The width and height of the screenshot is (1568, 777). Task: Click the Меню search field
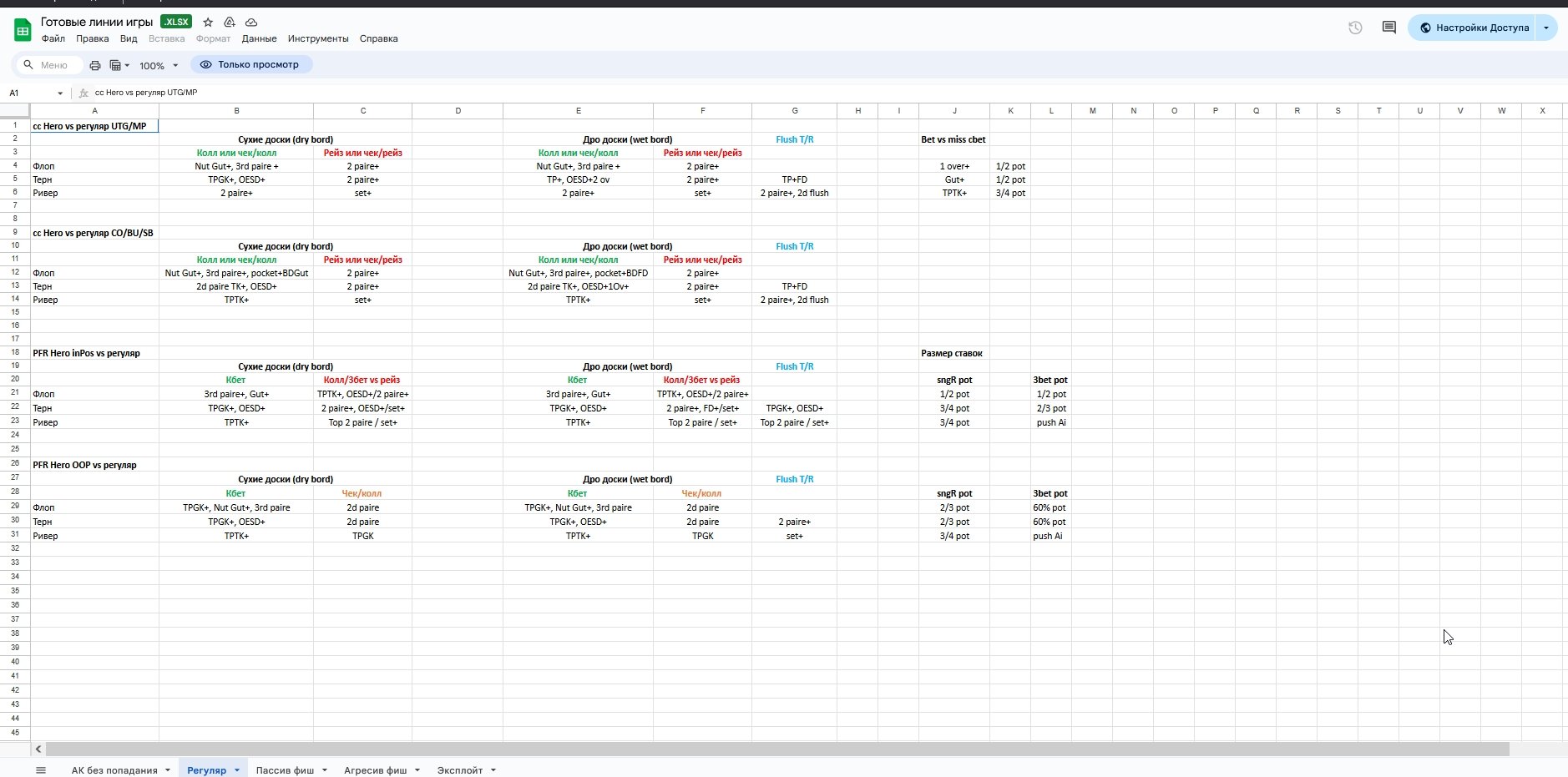50,65
